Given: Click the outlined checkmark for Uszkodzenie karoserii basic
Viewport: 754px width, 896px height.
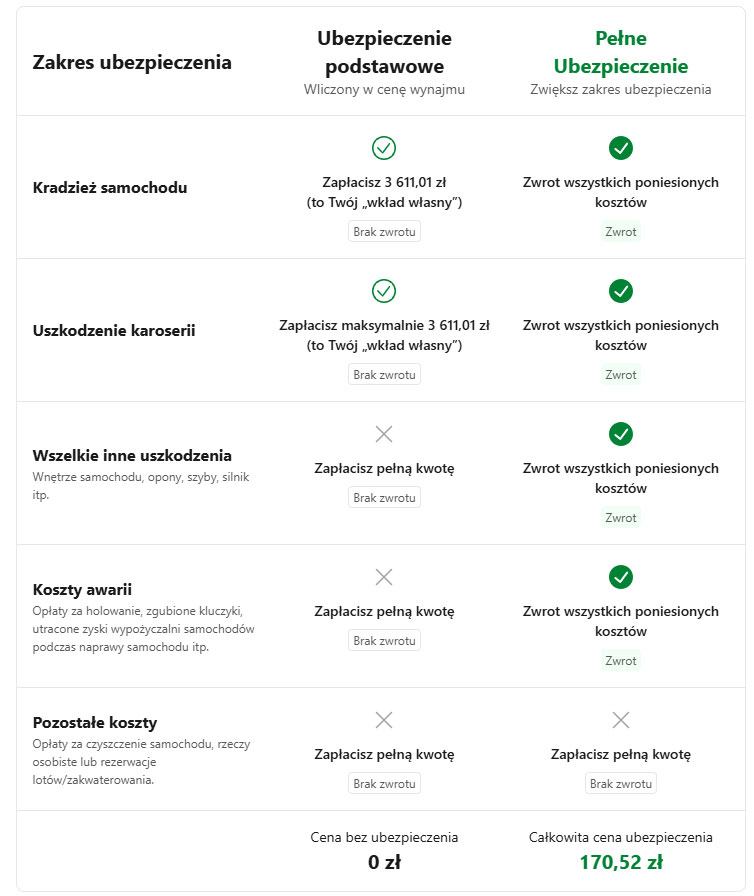Looking at the screenshot, I should tap(384, 291).
